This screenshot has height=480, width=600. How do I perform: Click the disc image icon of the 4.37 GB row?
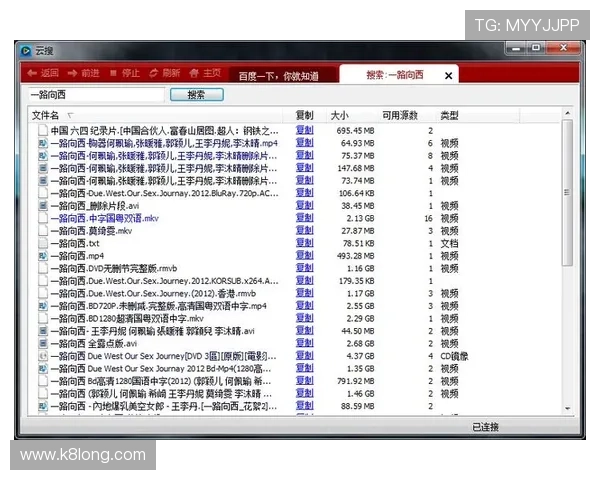43,356
